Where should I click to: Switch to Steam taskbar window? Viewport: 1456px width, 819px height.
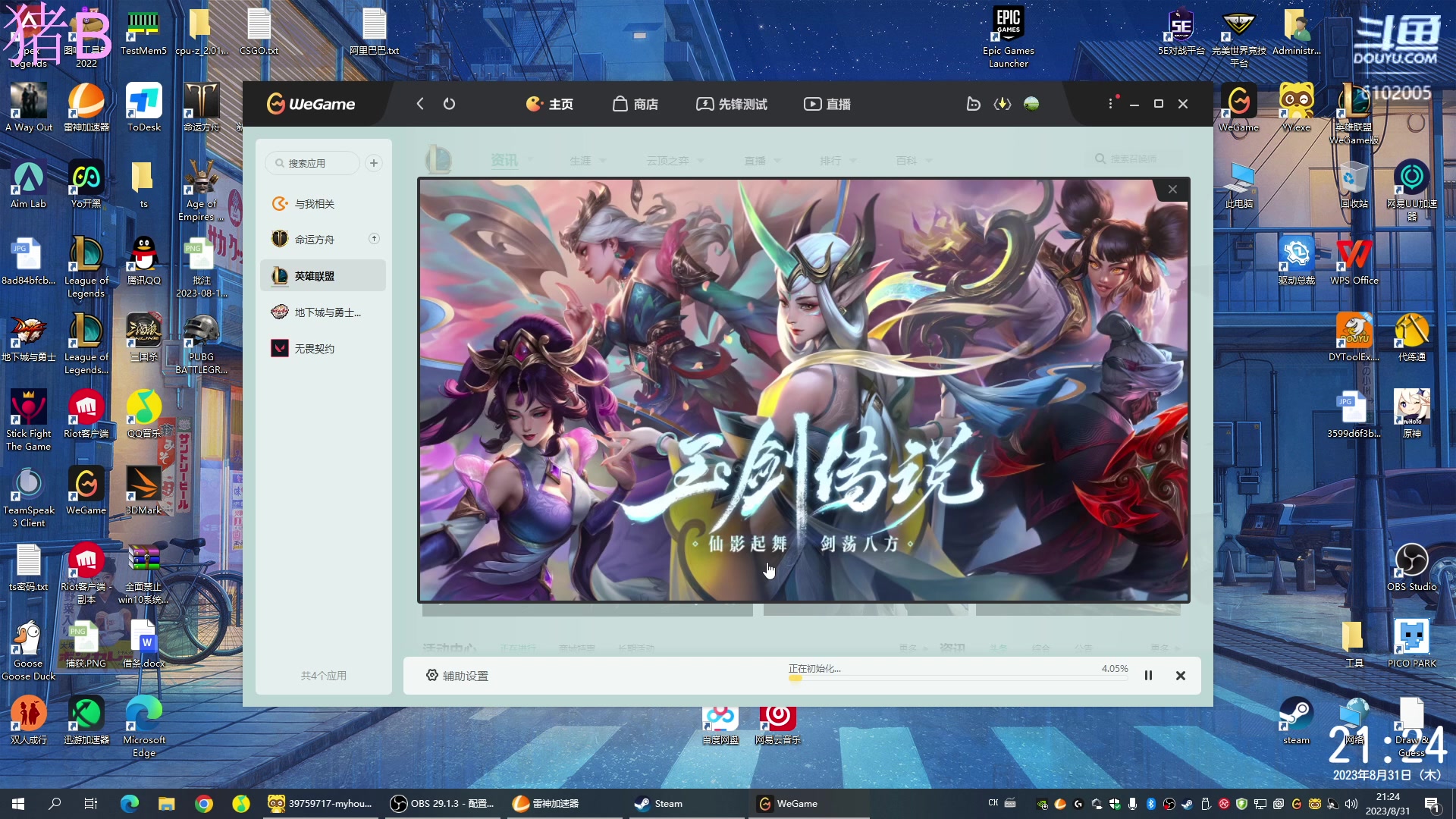point(686,804)
